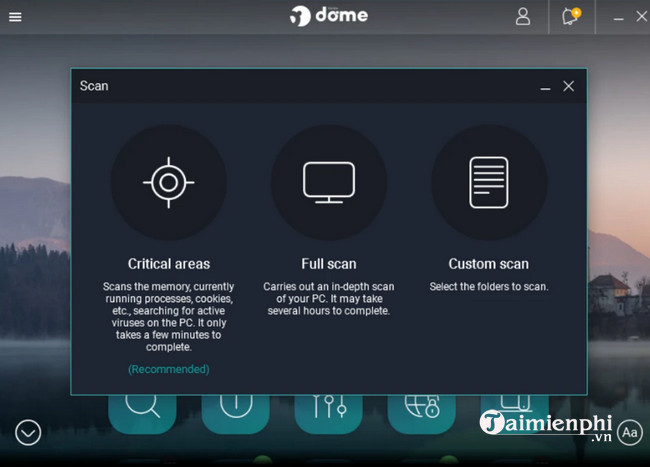Screen dimensions: 650x467
Task: Start the Critical areas scan icon
Action: 169,182
